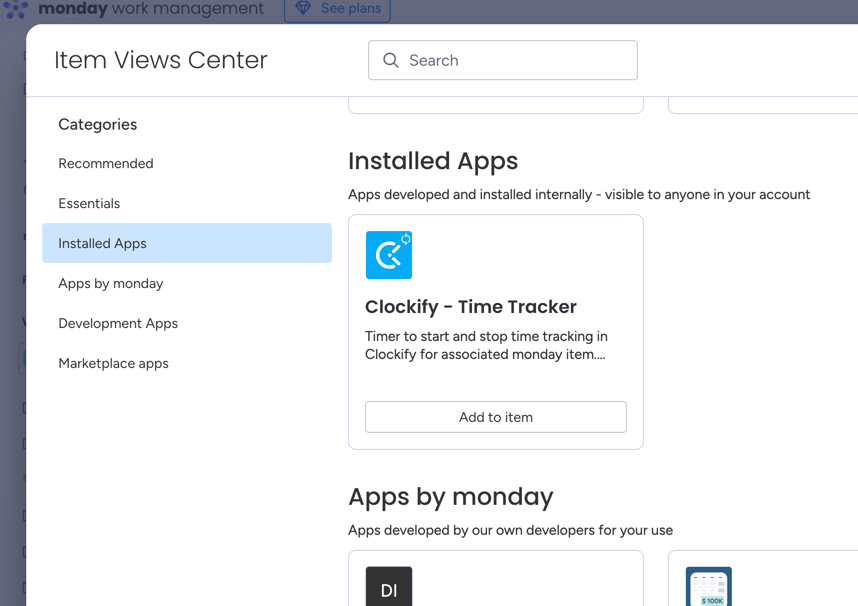
Task: Select the Essentials category
Action: point(187,203)
